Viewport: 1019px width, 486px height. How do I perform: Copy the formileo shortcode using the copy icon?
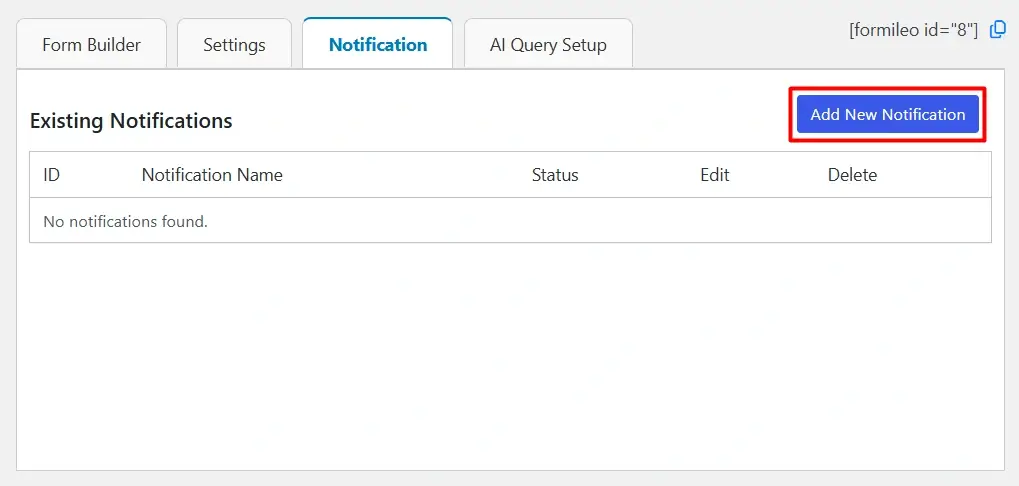click(x=997, y=30)
